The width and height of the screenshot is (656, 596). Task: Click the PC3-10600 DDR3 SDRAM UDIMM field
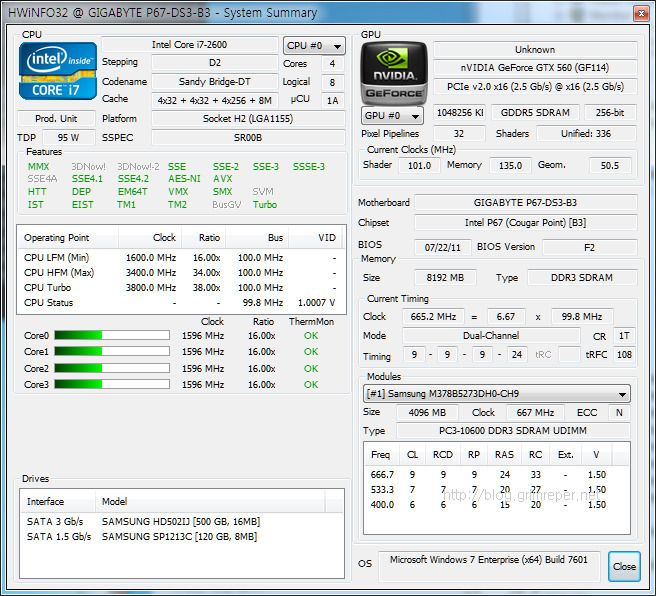513,430
